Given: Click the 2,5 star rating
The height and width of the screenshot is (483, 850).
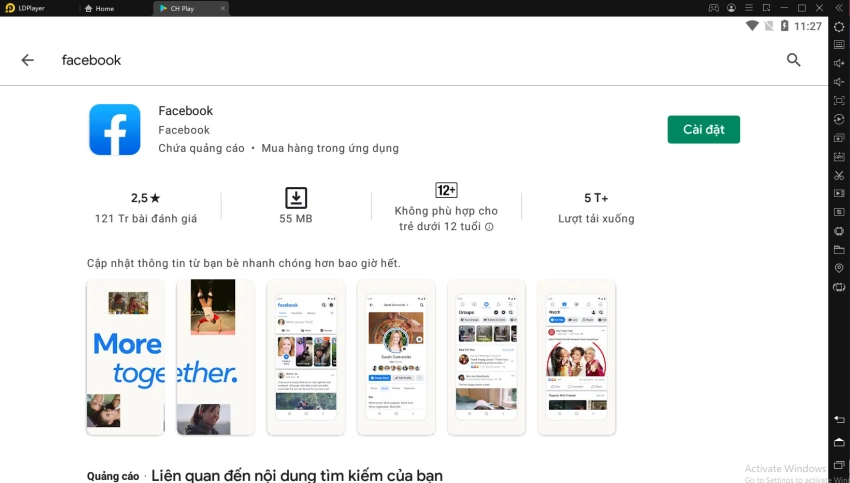Looking at the screenshot, I should click(145, 198).
